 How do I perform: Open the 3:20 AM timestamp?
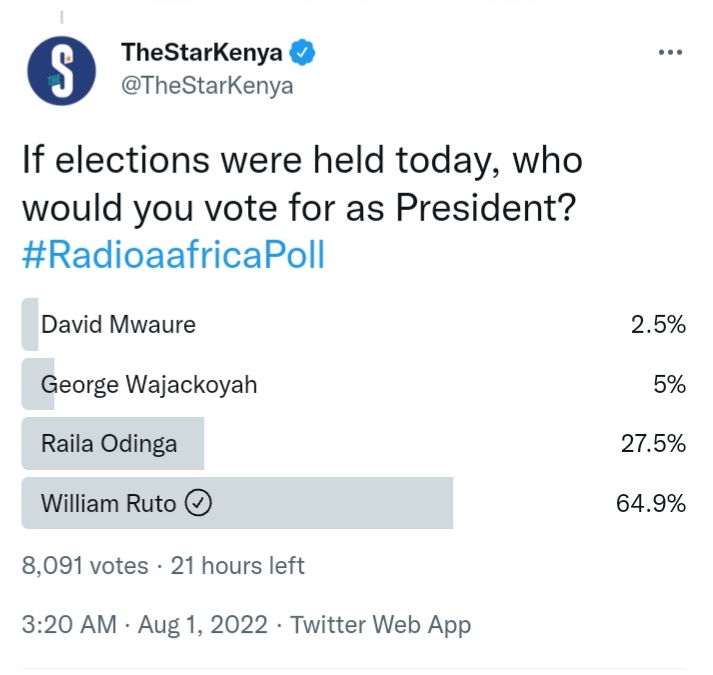[69, 624]
